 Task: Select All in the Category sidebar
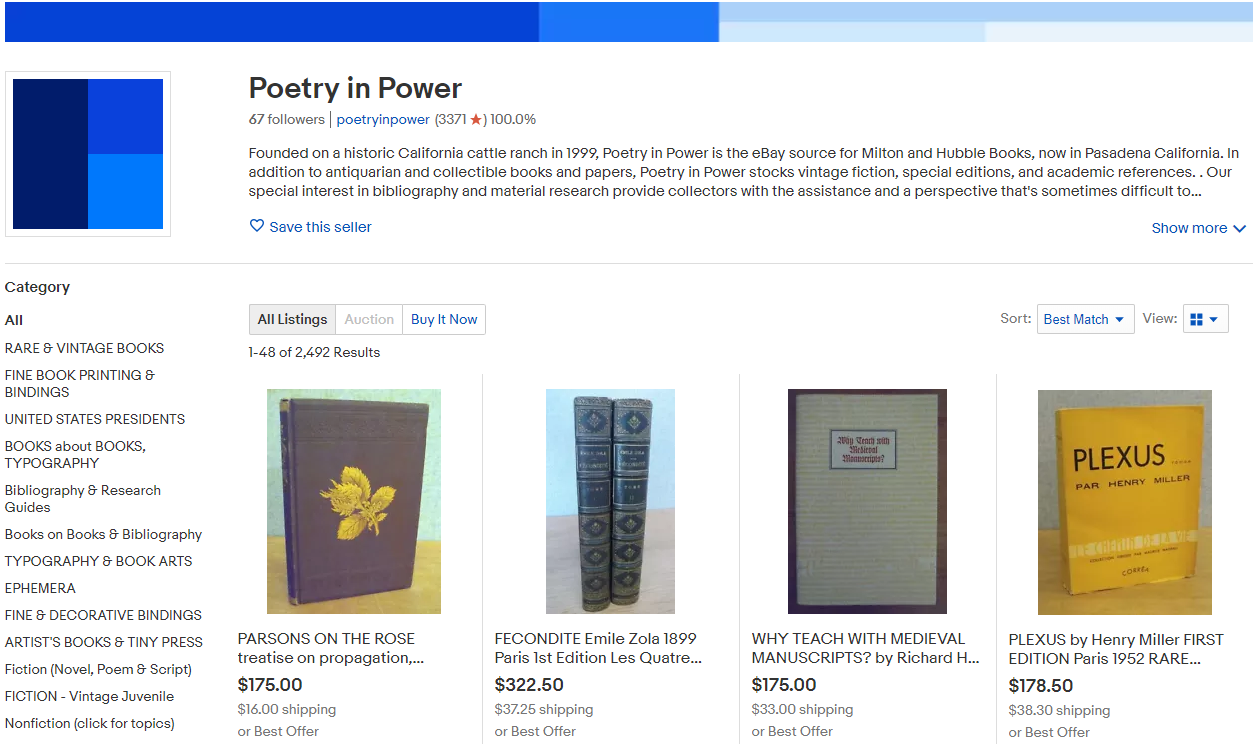pos(13,319)
